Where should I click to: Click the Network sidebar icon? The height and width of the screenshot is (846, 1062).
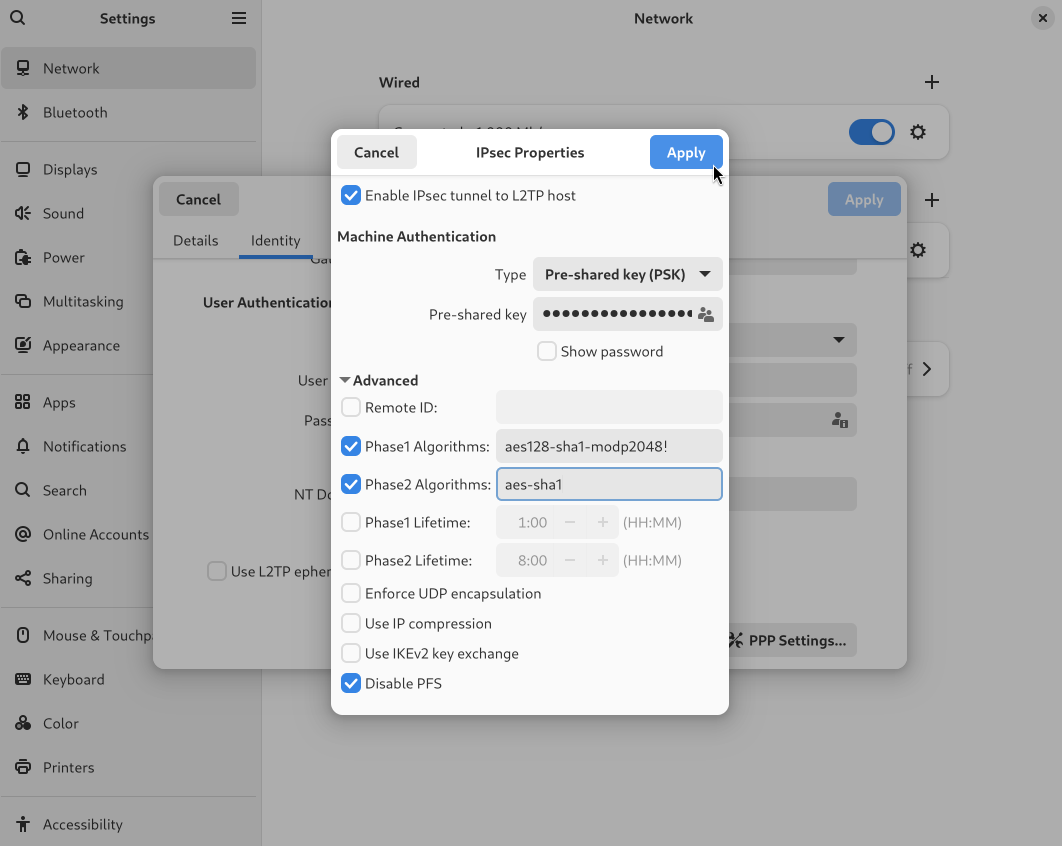[23, 68]
